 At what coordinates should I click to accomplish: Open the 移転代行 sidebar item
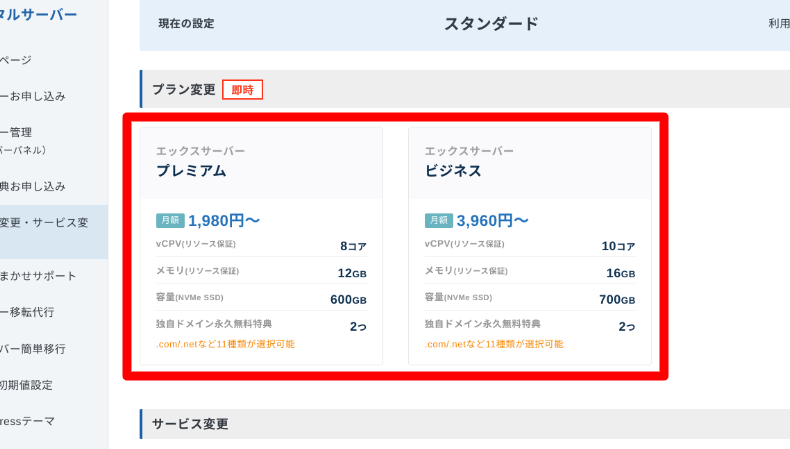coord(27,312)
